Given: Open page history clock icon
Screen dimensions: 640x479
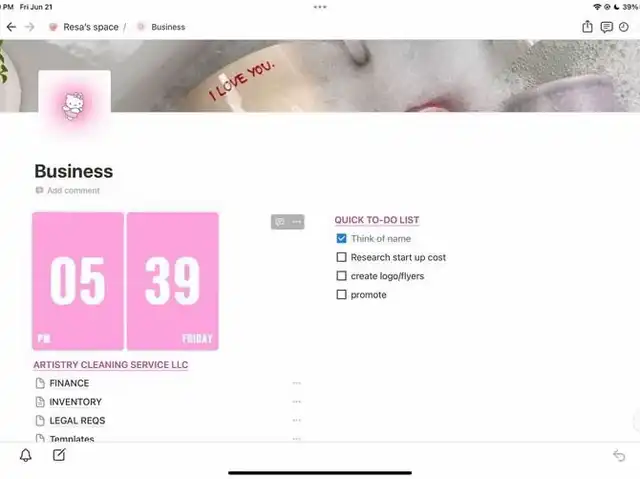Looking at the screenshot, I should [623, 27].
